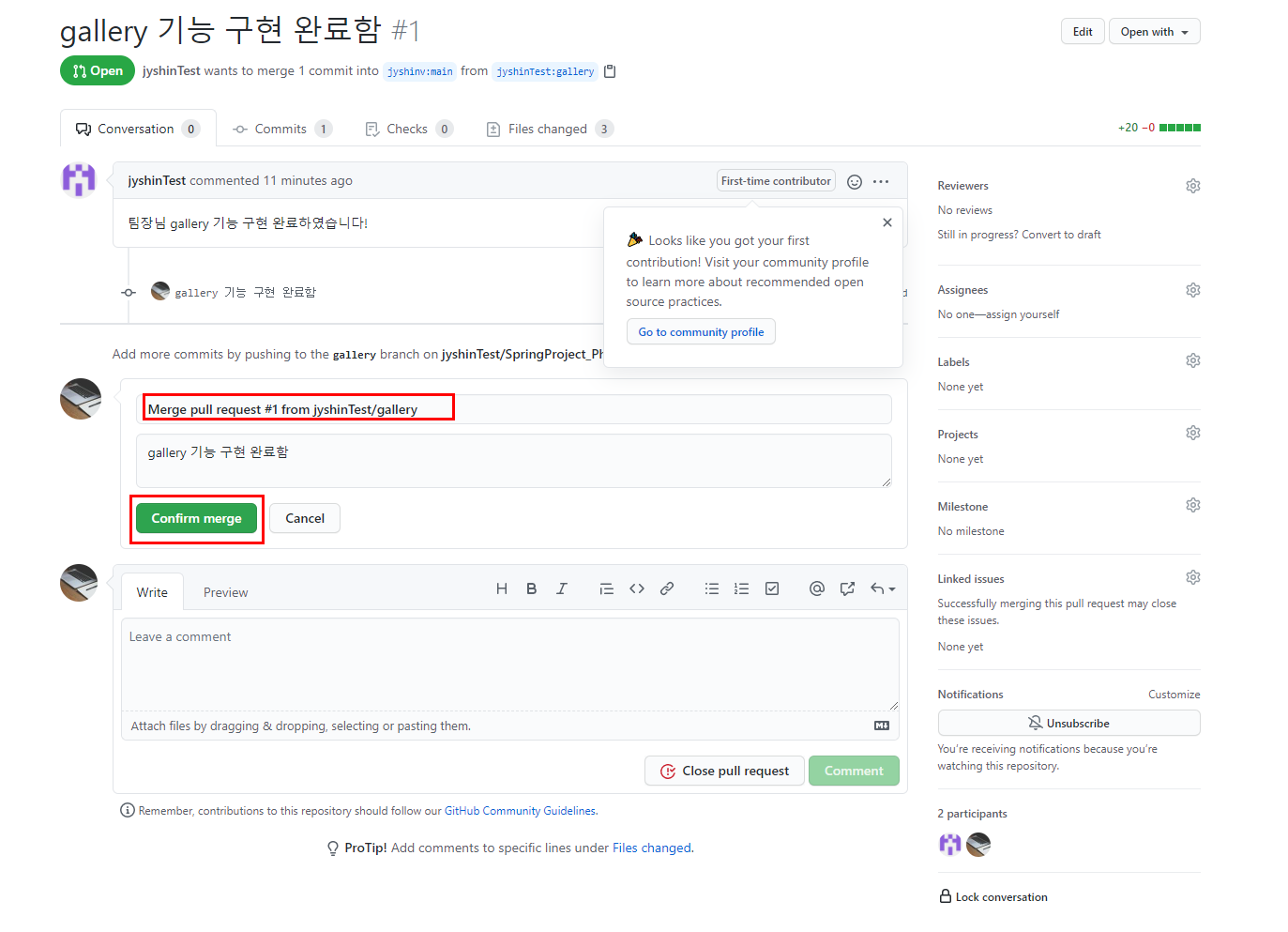Open the commit author avatar in timeline
The width and height of the screenshot is (1288, 932).
(160, 291)
